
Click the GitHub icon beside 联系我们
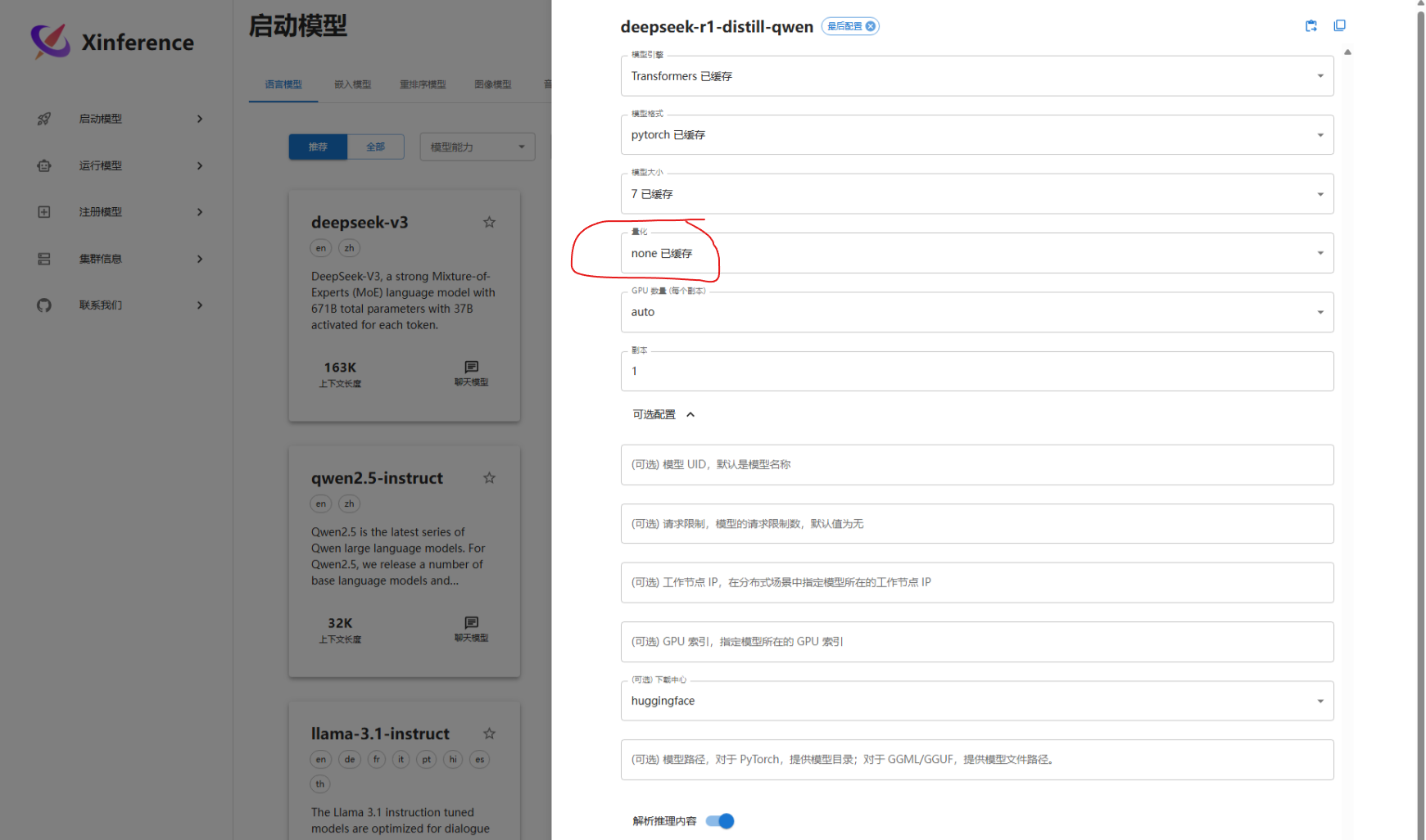pos(44,305)
